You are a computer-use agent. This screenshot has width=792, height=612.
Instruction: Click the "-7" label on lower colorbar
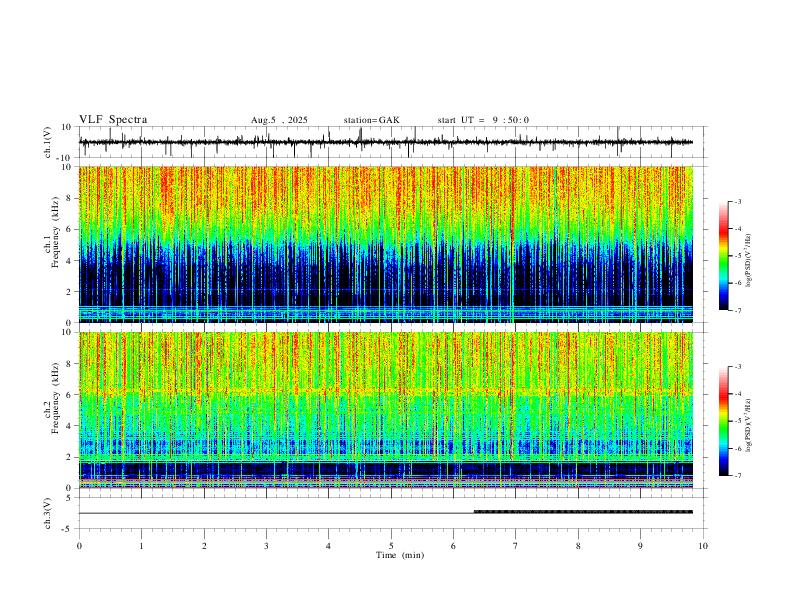click(x=737, y=475)
